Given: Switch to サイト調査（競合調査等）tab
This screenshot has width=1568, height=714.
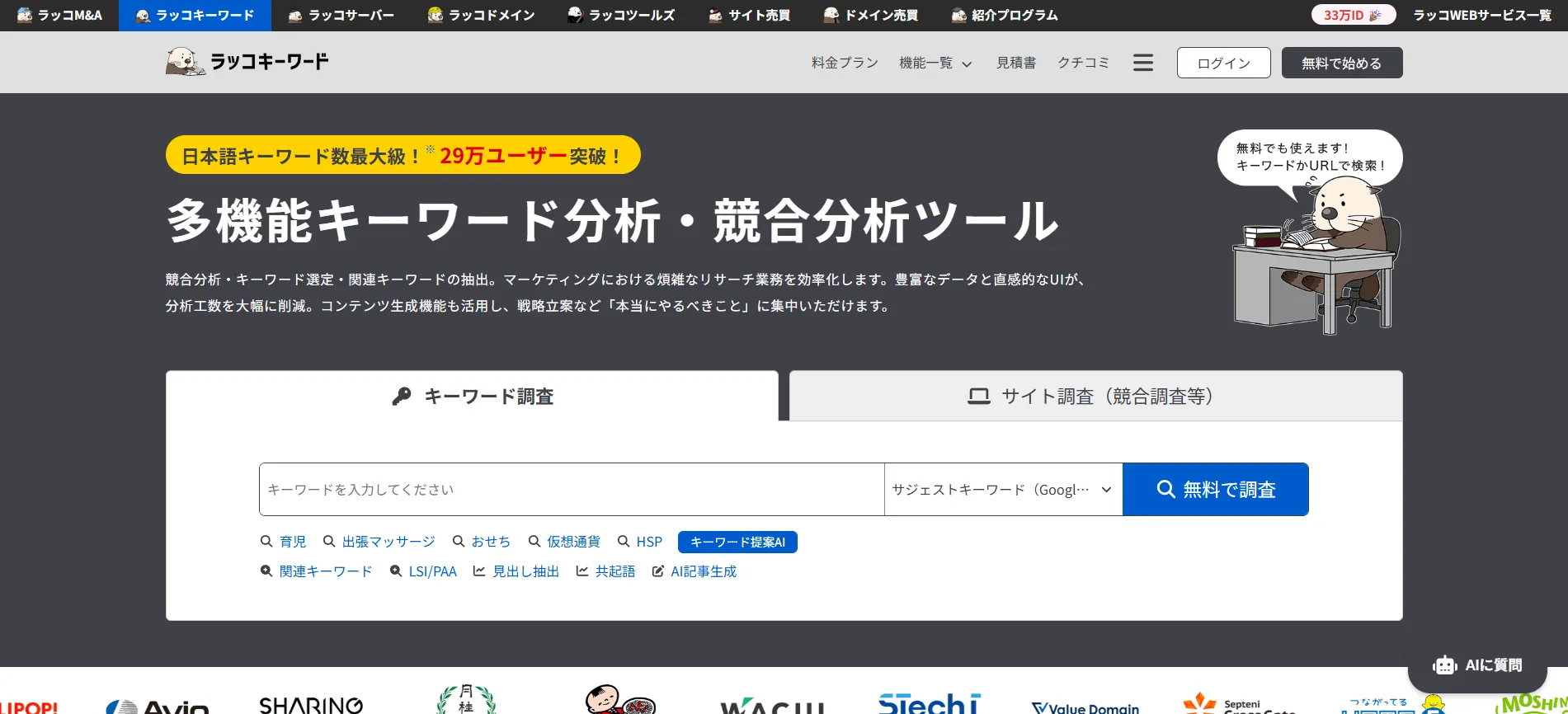Looking at the screenshot, I should coord(1096,396).
